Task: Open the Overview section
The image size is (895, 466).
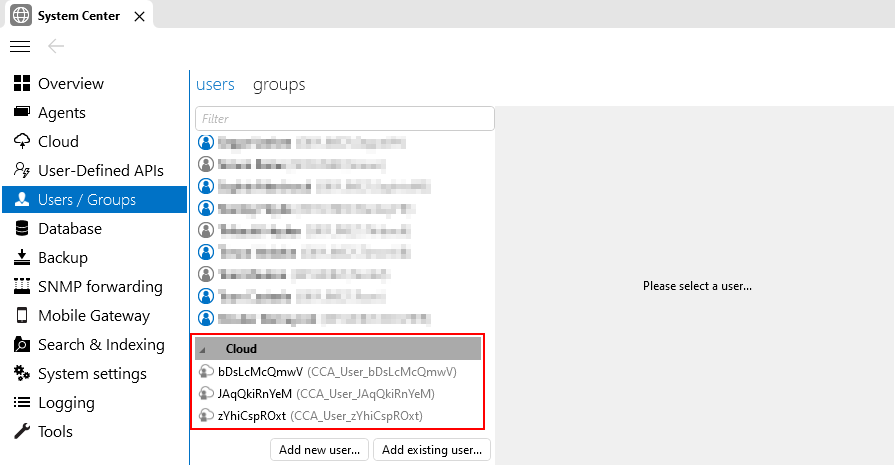Action: point(71,83)
